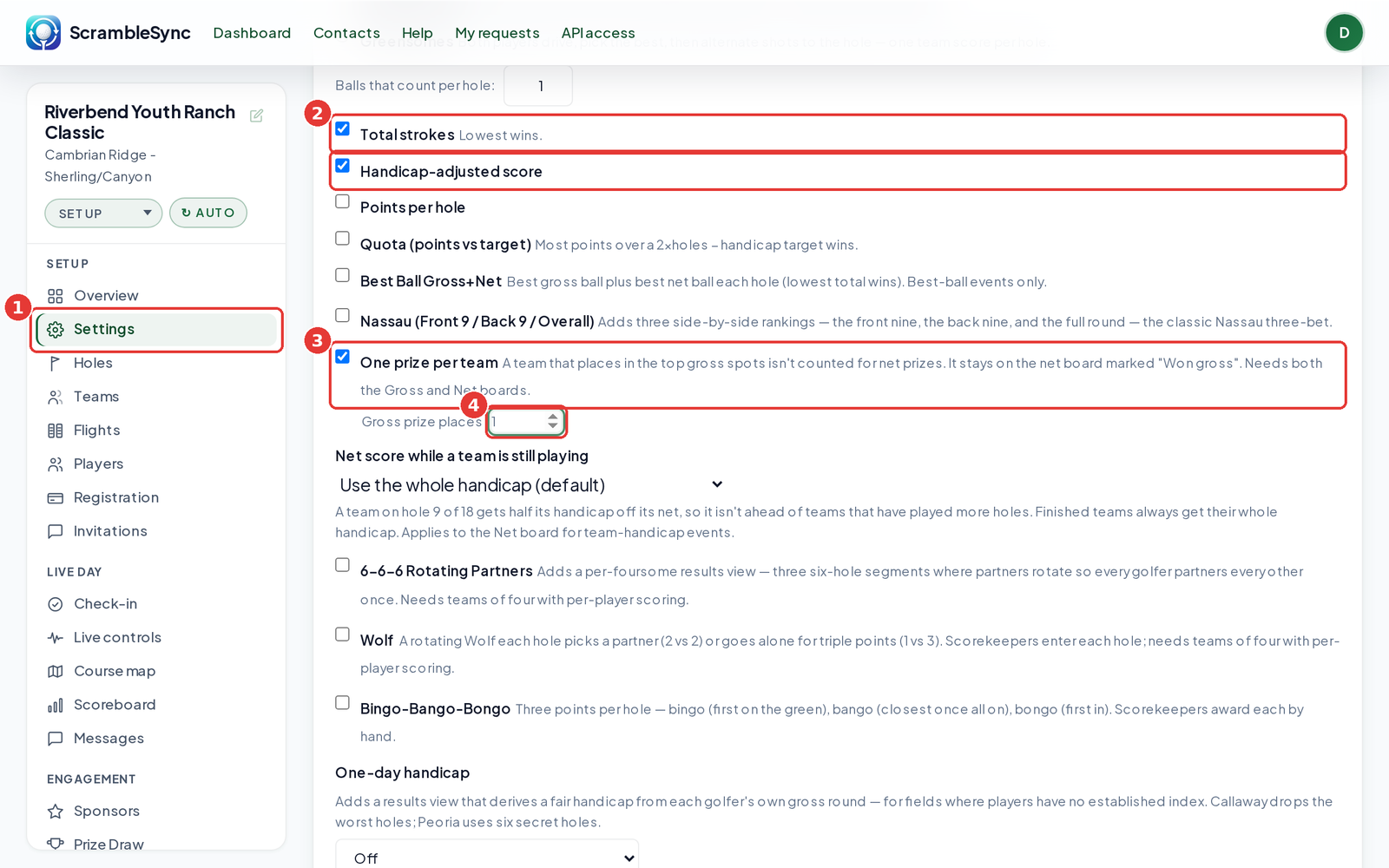This screenshot has height=868, width=1389.
Task: Click the AUTO refresh button
Action: tap(208, 213)
